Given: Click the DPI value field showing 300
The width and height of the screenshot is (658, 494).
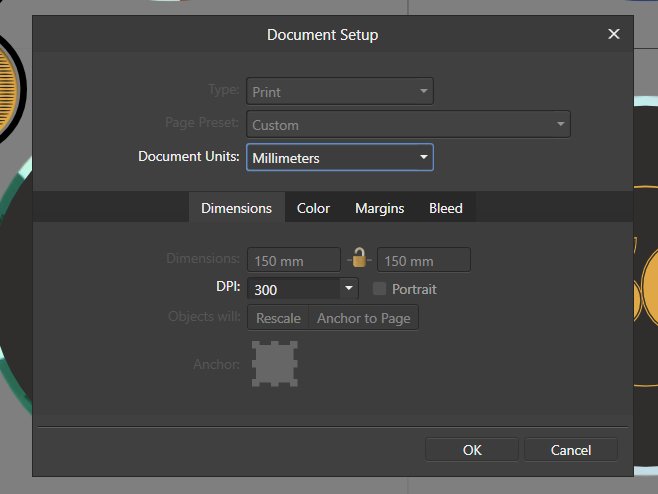Looking at the screenshot, I should 294,288.
